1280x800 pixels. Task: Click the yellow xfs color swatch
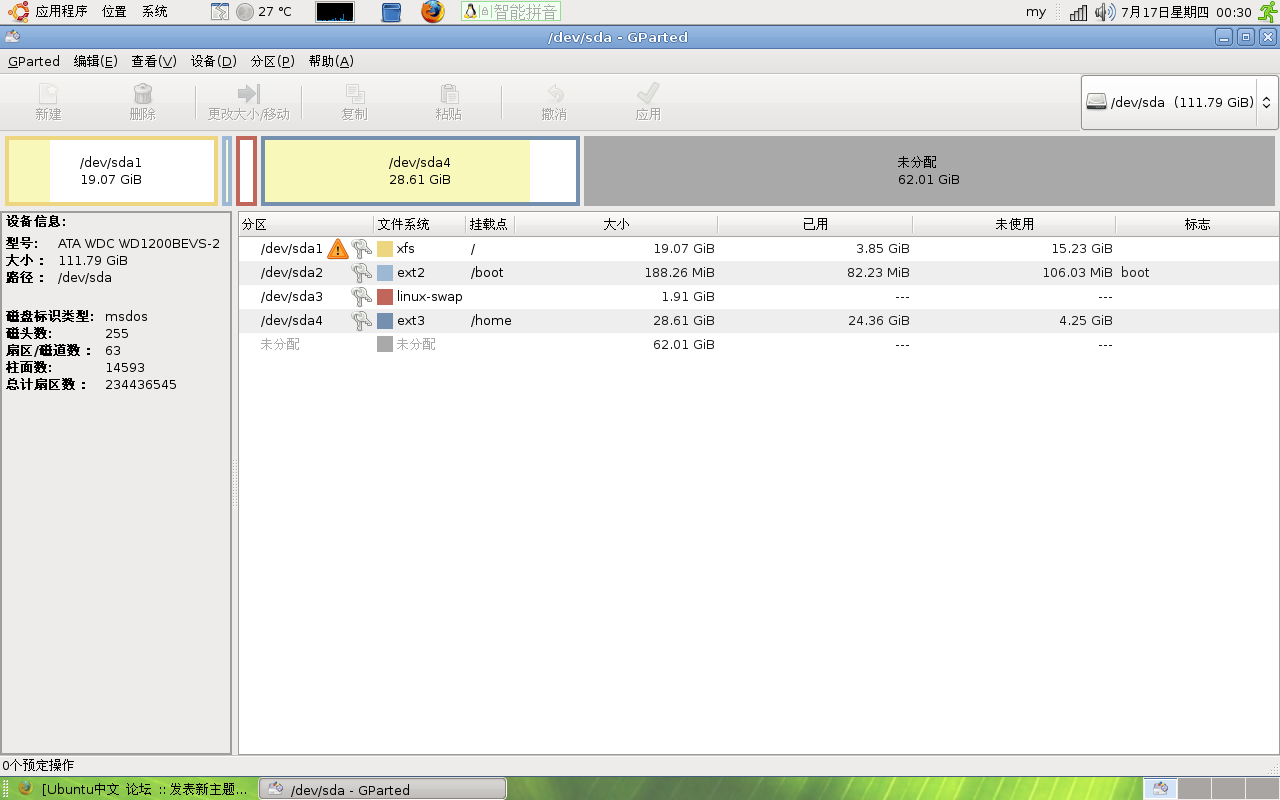click(385, 248)
